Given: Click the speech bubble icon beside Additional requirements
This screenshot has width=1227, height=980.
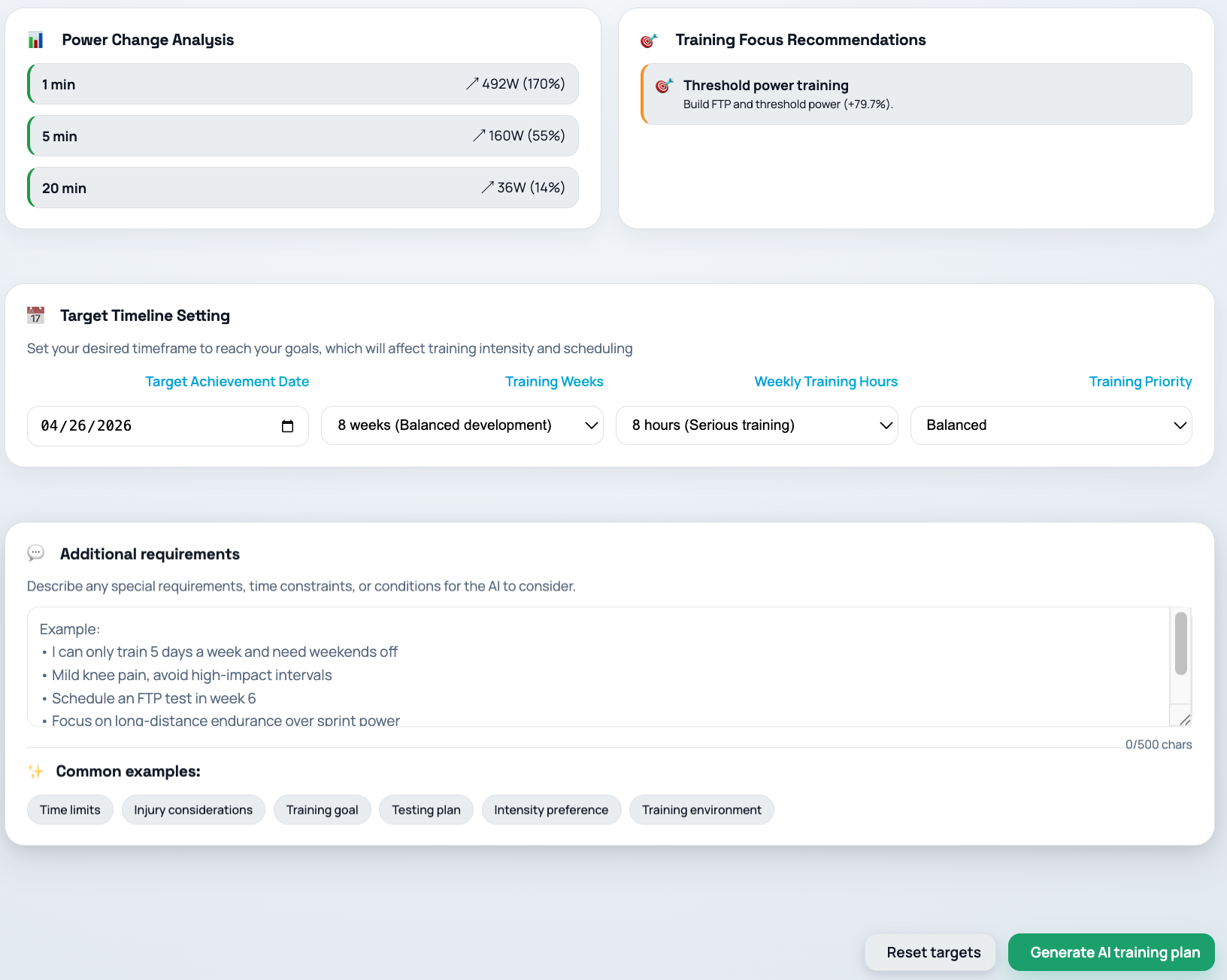Looking at the screenshot, I should 35,554.
